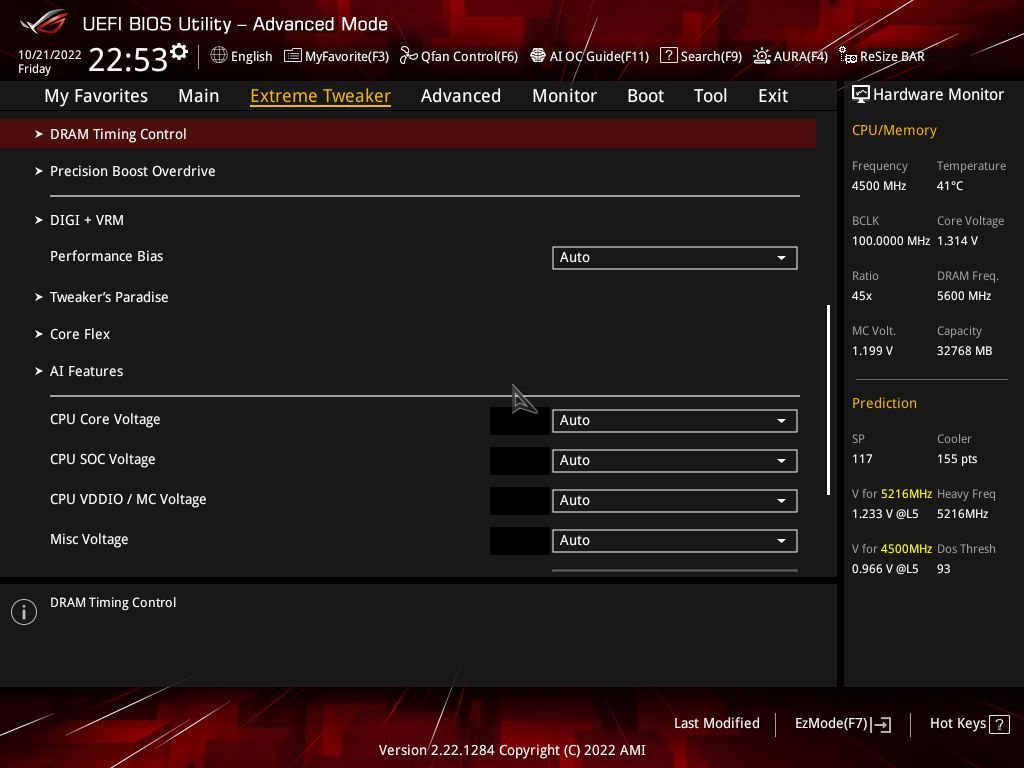
Task: Click the settings list vertical scrollbar
Action: click(x=829, y=400)
